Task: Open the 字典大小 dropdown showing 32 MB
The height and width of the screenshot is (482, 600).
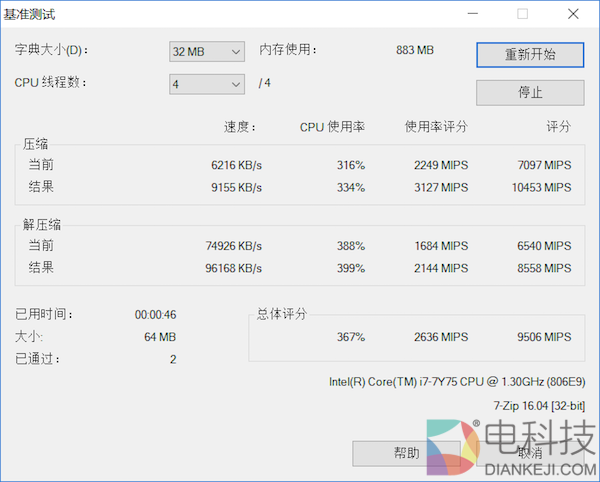Action: pos(207,51)
